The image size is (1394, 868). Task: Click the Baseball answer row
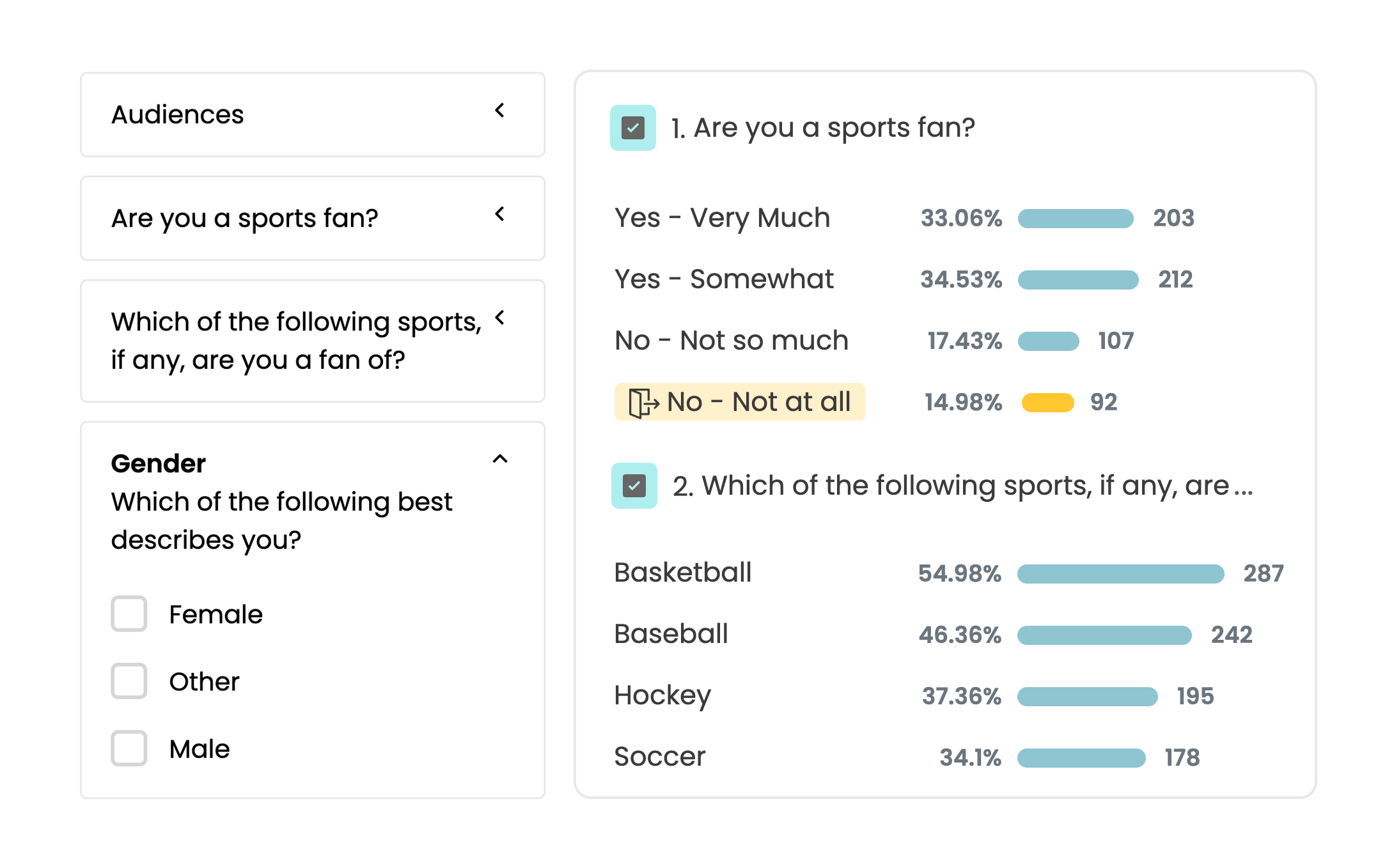[671, 634]
